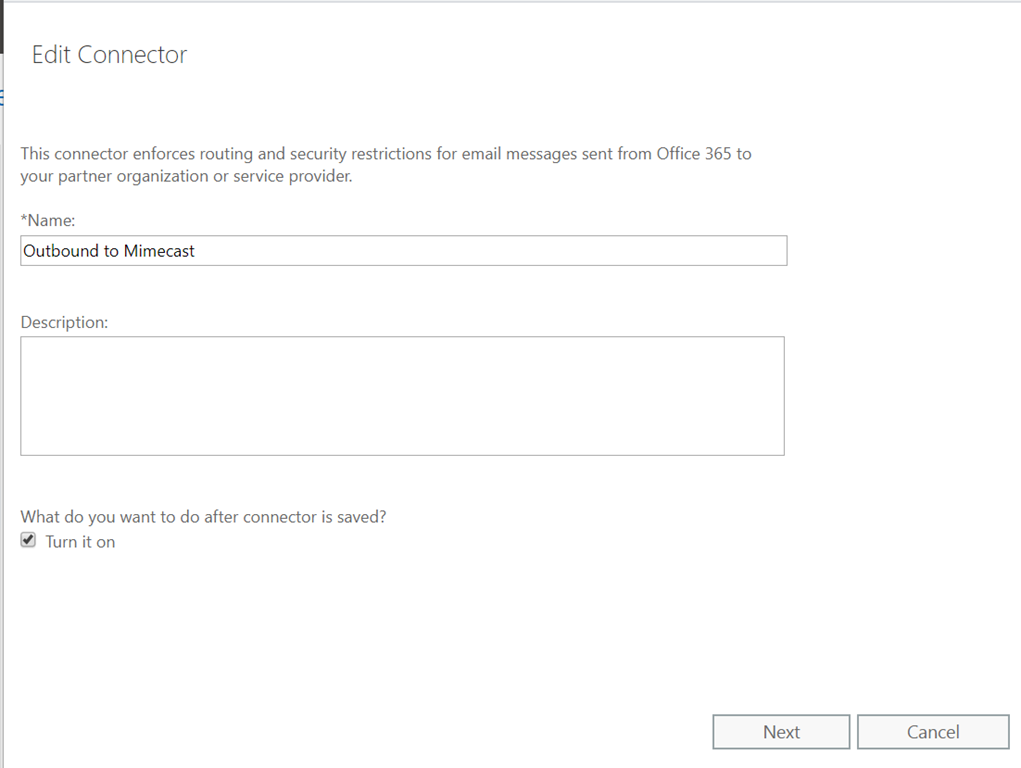Click "What do you want to do after connector is saved?"
Screen dimensions: 1021x768
[x=203, y=517]
